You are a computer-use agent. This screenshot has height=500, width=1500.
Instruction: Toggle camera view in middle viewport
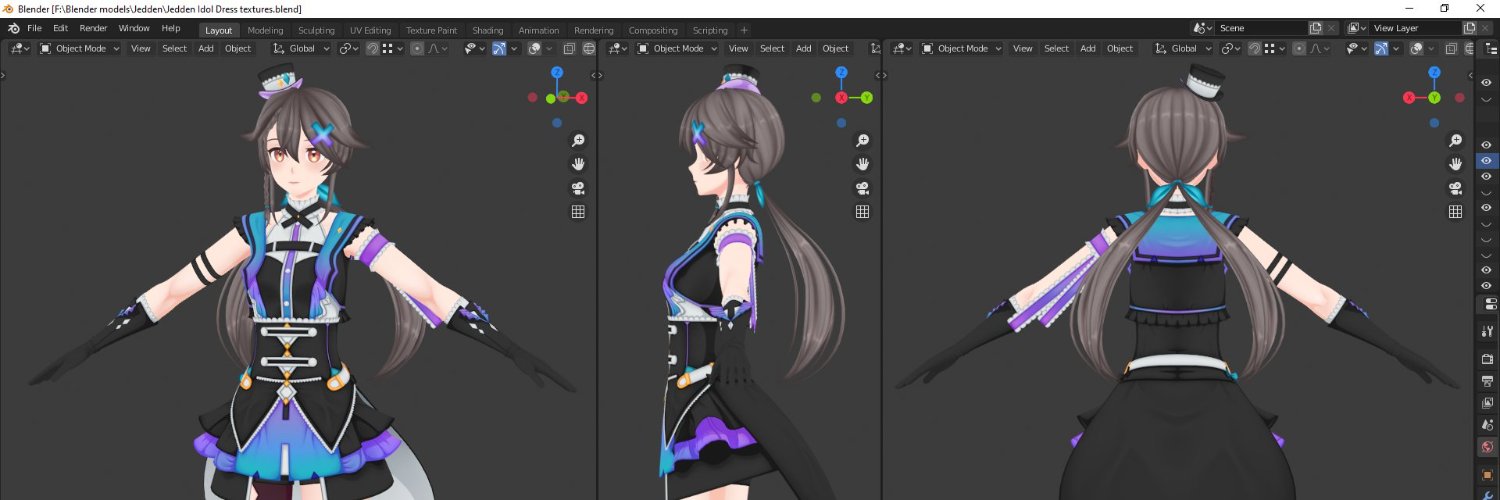point(862,188)
